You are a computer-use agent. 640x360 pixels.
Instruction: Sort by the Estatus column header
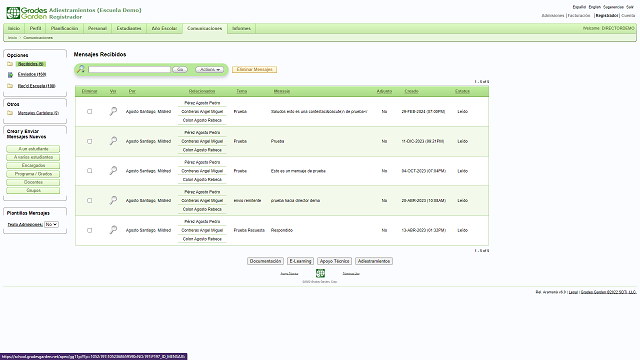pyautogui.click(x=462, y=91)
